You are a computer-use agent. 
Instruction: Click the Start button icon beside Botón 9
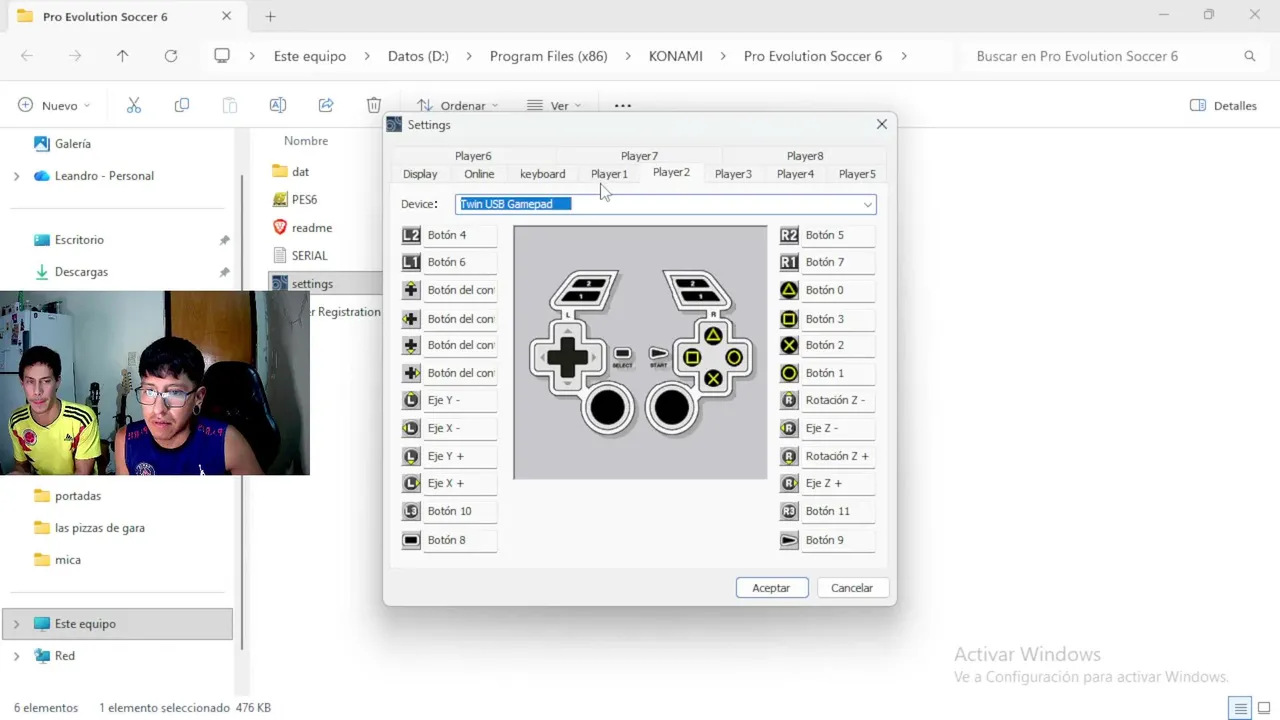click(789, 540)
